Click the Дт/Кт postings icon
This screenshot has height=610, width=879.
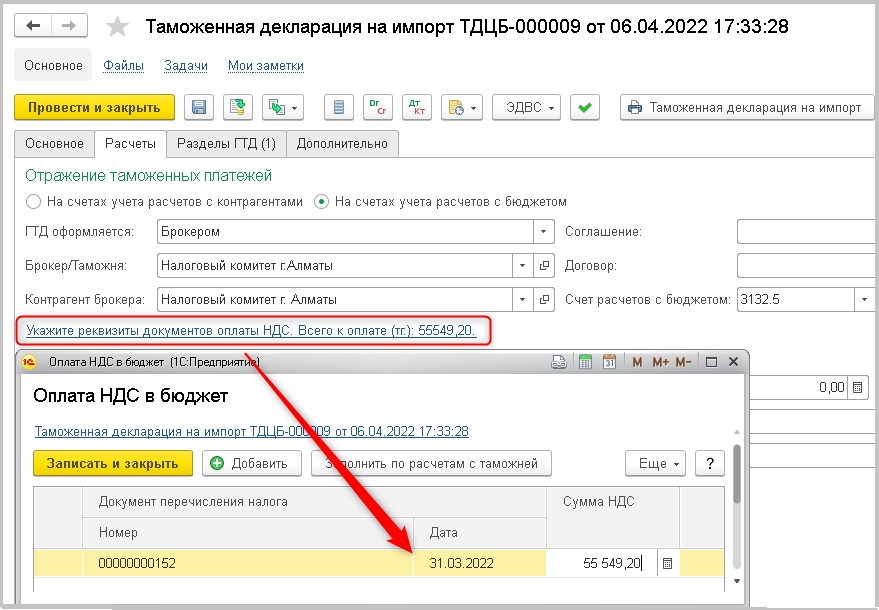416,108
